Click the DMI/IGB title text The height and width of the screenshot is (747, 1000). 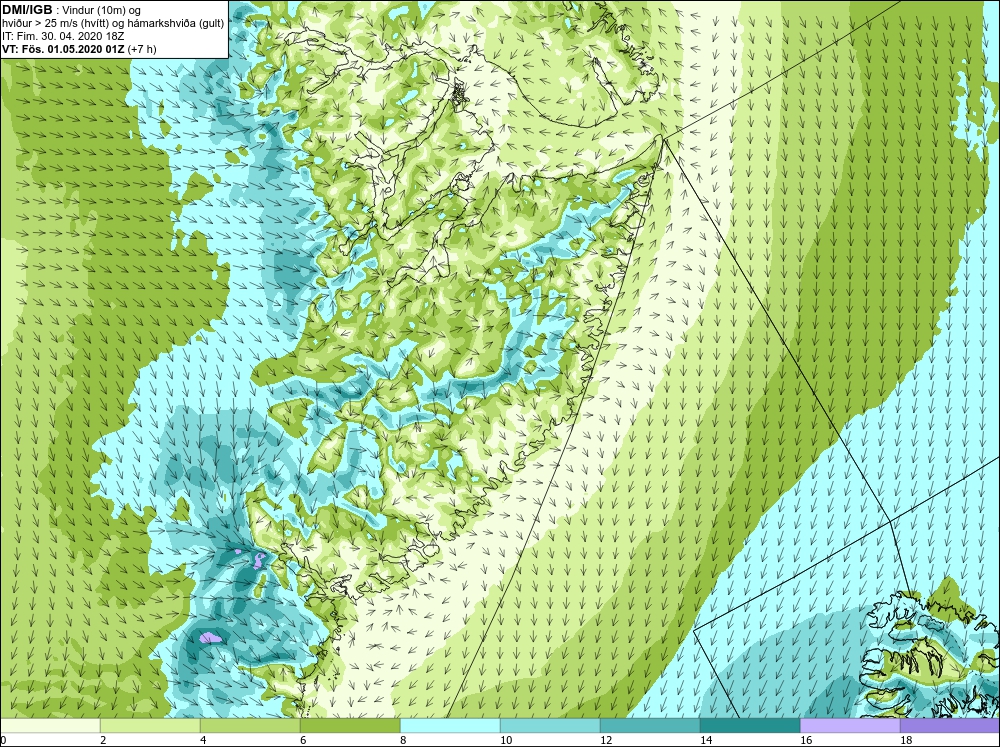click(27, 10)
